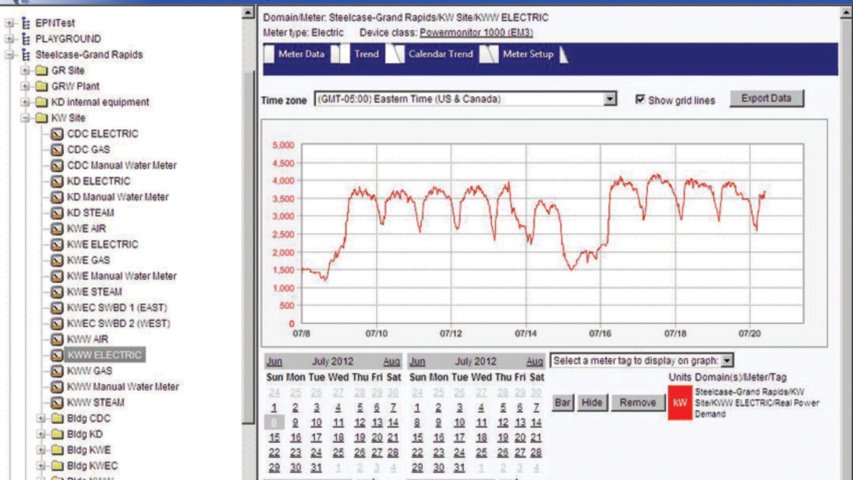Select July 20 in the right calendar

(520, 438)
